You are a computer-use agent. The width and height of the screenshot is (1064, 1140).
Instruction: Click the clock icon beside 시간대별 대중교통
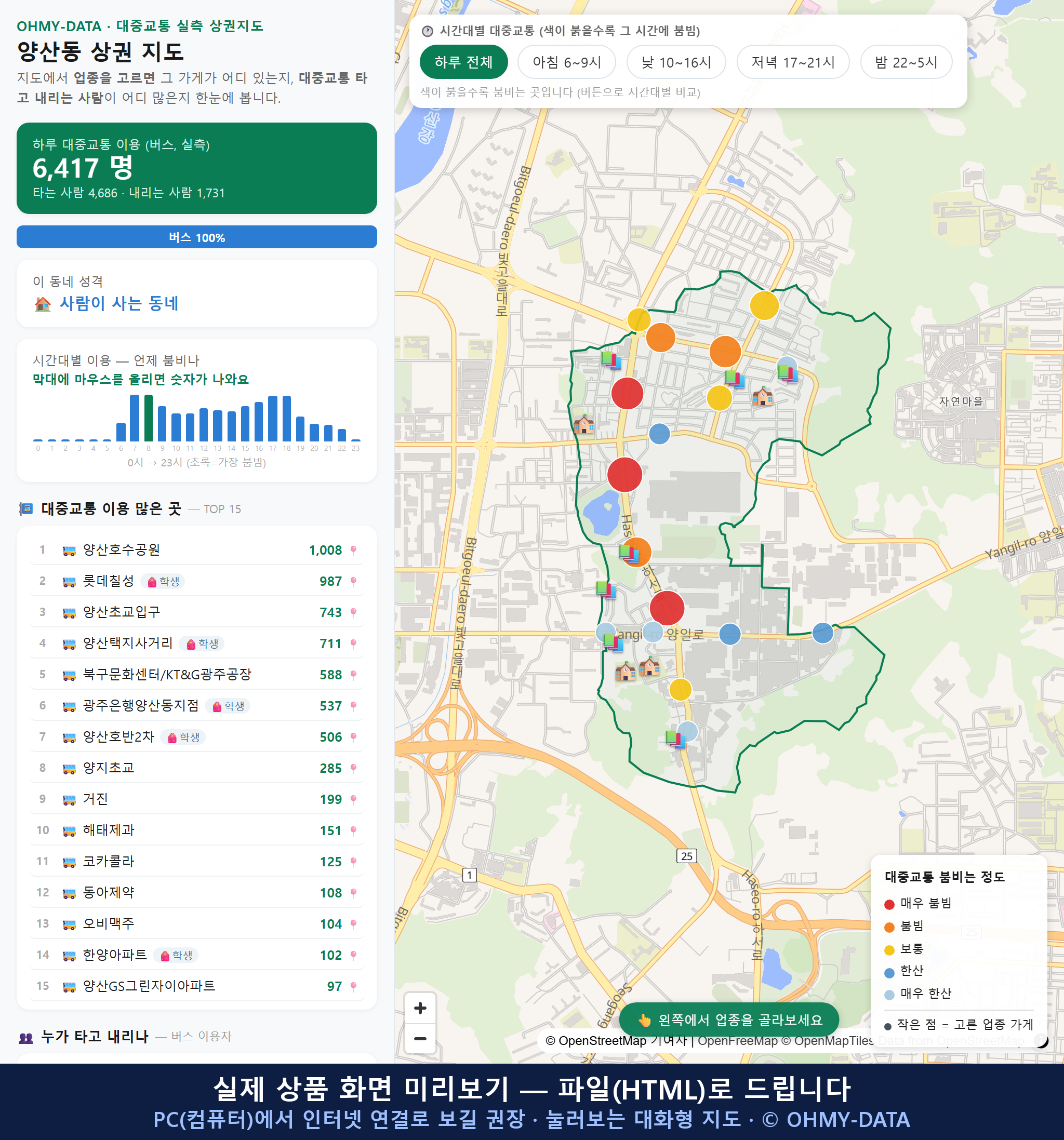point(428,31)
